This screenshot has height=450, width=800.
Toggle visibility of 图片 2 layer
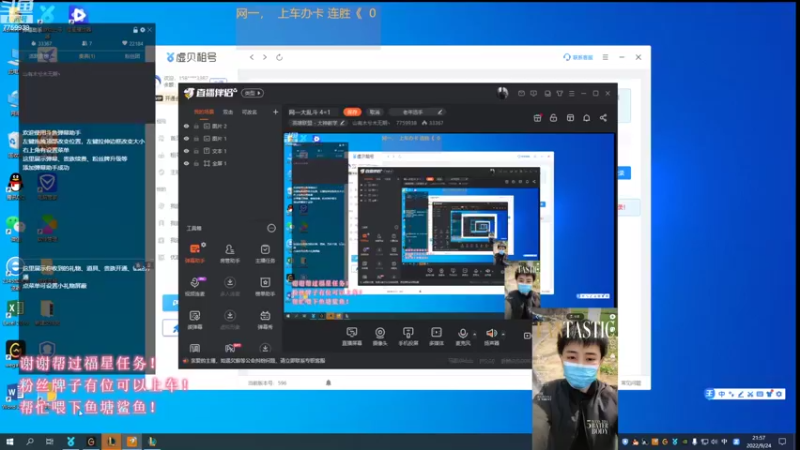[x=186, y=126]
